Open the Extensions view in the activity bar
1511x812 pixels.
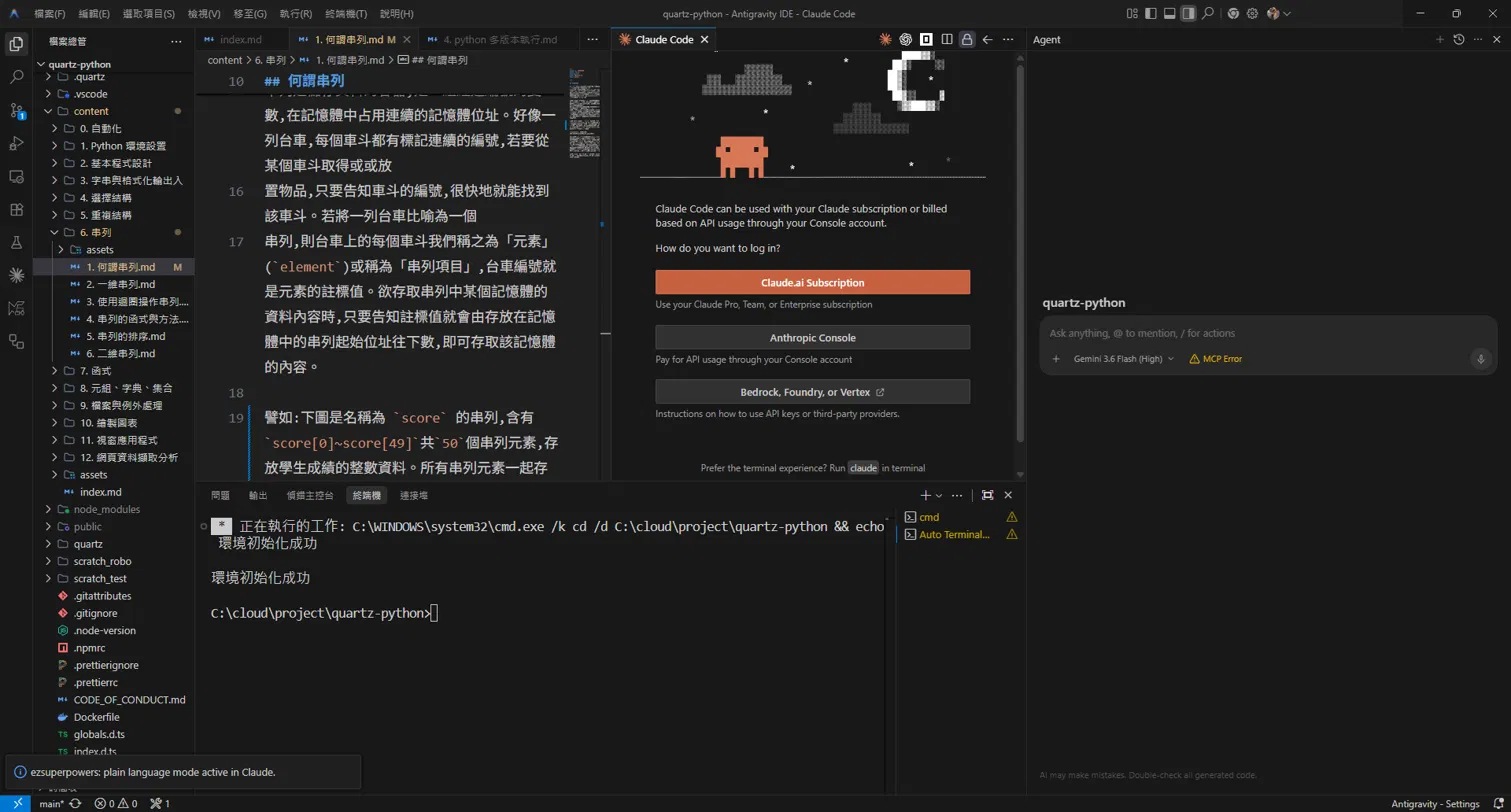pos(16,210)
